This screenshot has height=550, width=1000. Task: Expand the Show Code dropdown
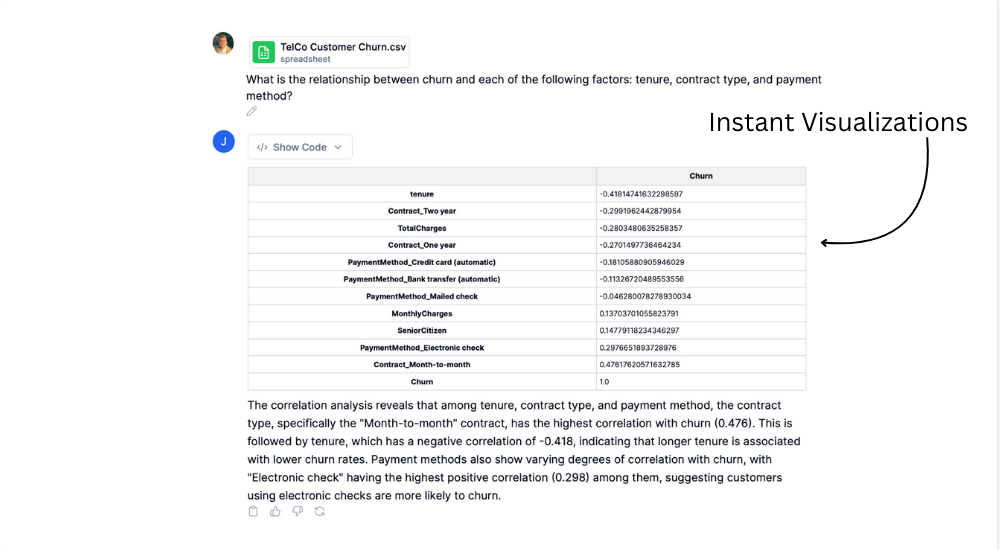300,147
